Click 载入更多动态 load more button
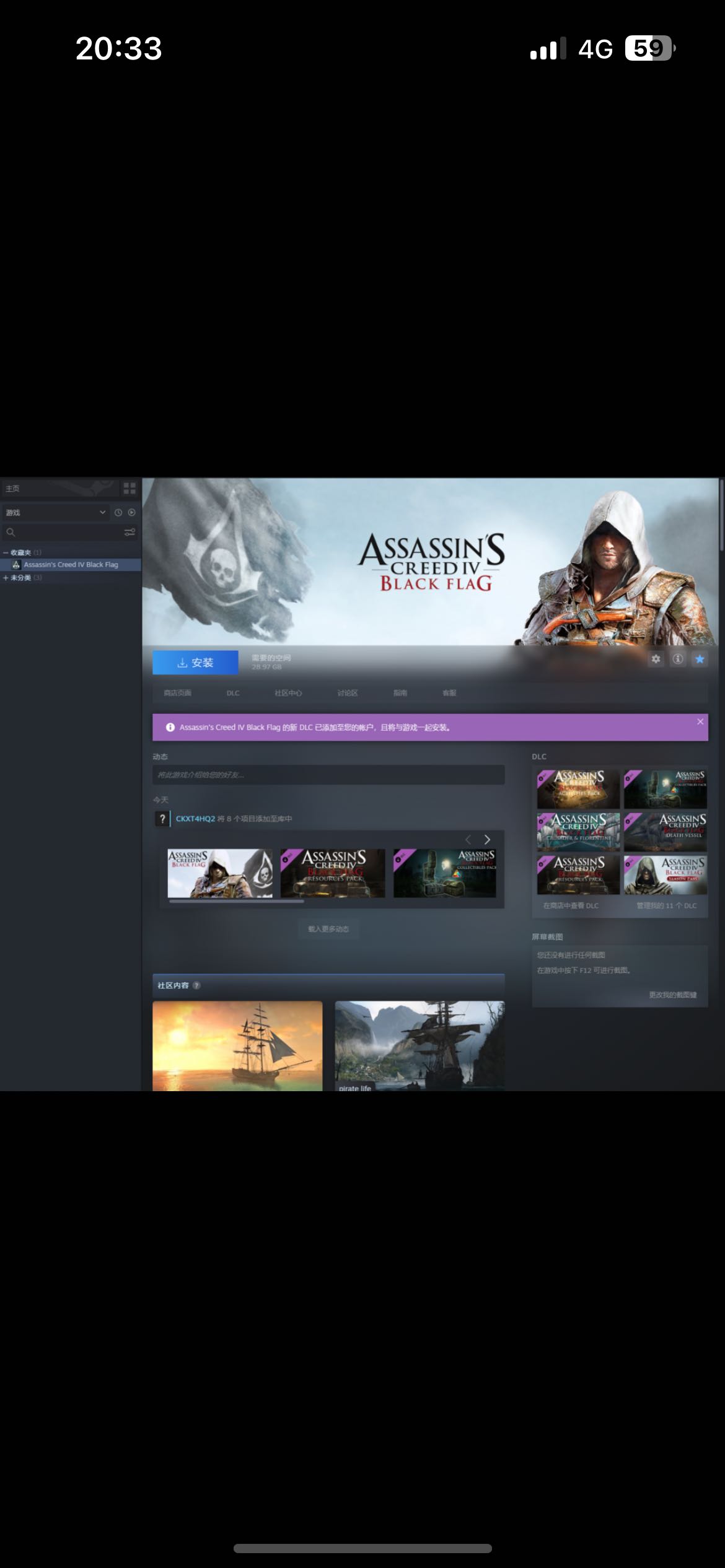Image resolution: width=725 pixels, height=1568 pixels. coord(328,929)
